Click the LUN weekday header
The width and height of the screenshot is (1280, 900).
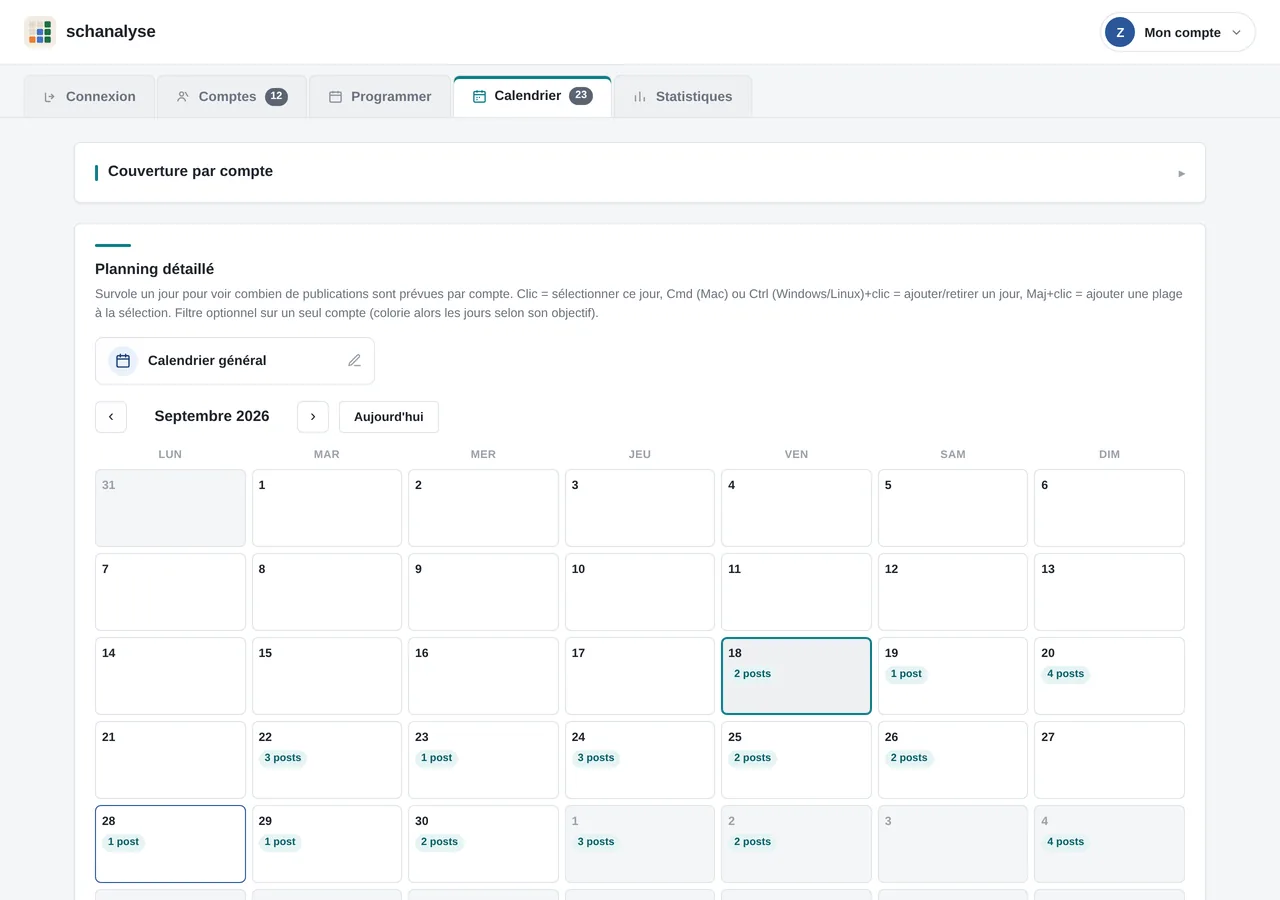pyautogui.click(x=170, y=454)
